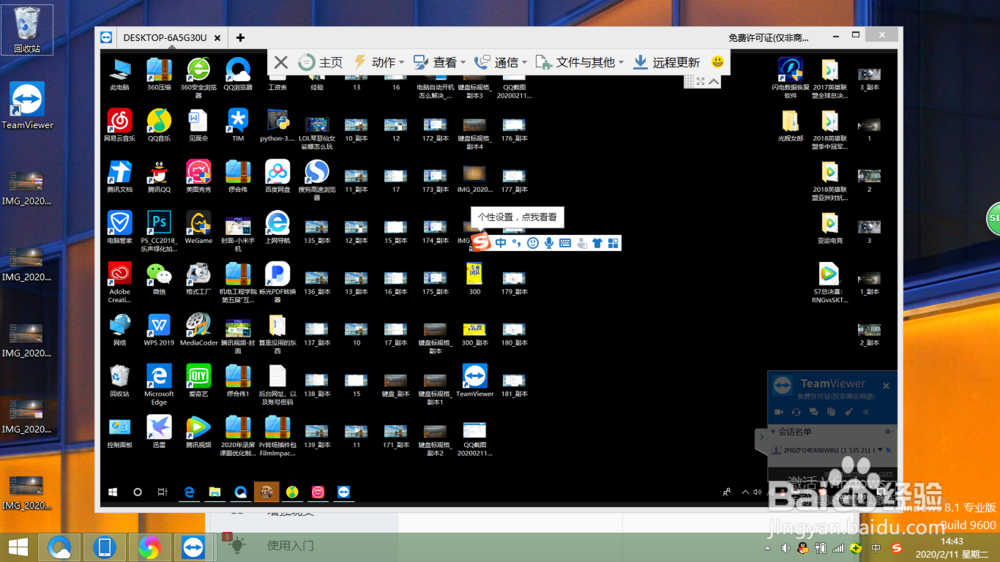Open 闪电数据恢复软件 icon
The image size is (1000, 562).
pos(790,77)
